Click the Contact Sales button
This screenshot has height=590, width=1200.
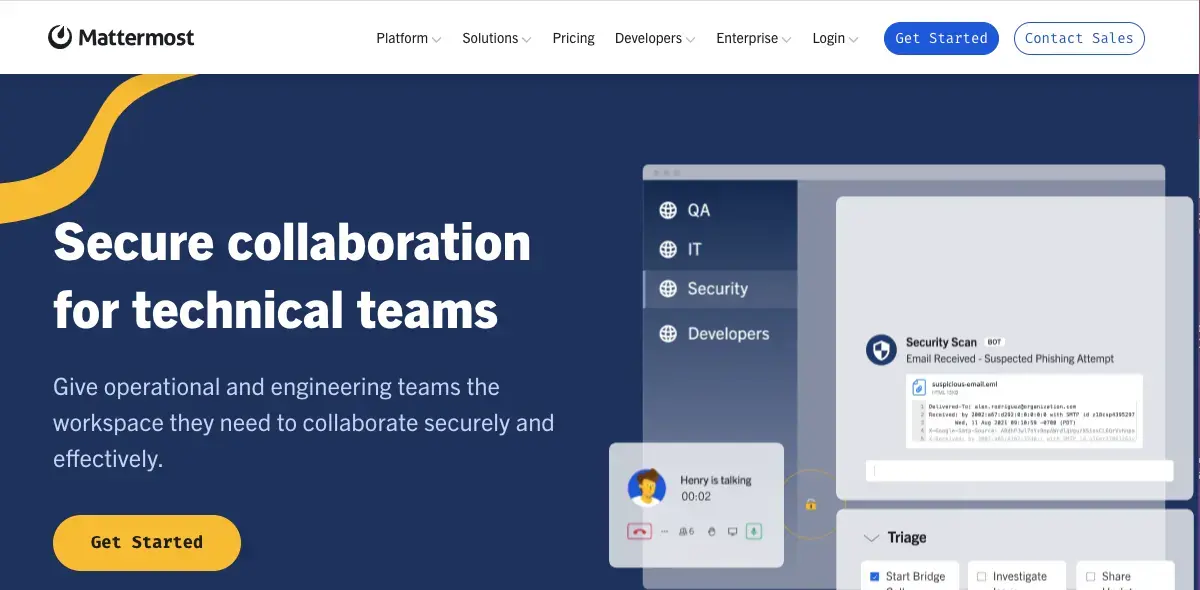pyautogui.click(x=1079, y=38)
